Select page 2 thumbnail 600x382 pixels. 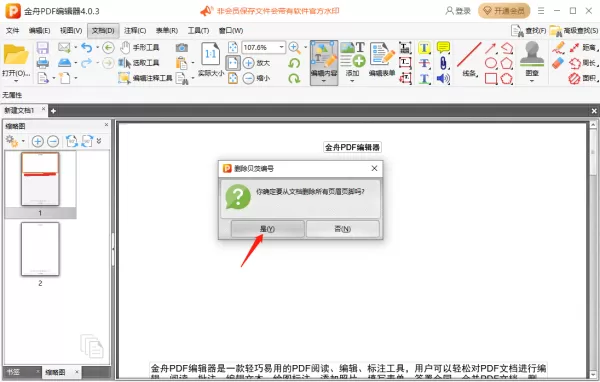pos(40,249)
